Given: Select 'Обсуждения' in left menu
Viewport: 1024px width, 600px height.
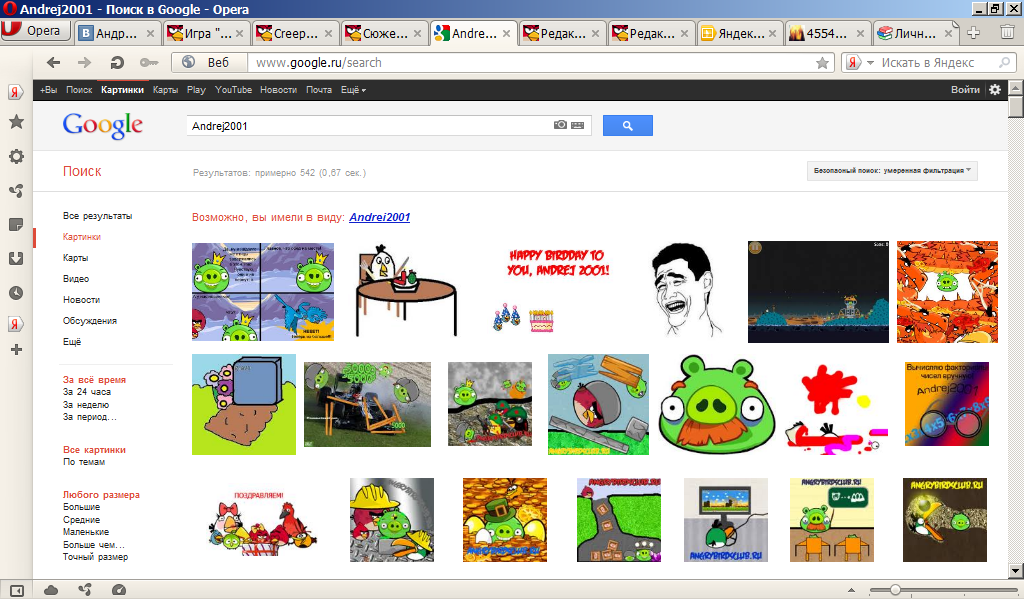Looking at the screenshot, I should [89, 321].
